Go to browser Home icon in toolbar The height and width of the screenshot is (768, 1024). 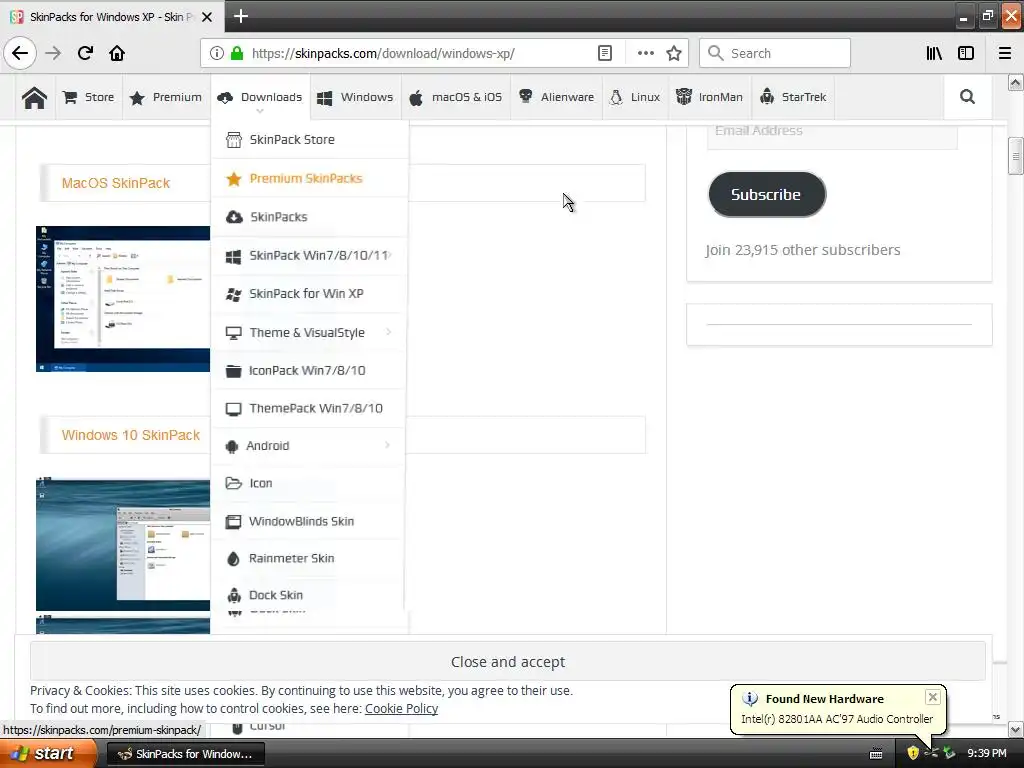click(x=117, y=53)
